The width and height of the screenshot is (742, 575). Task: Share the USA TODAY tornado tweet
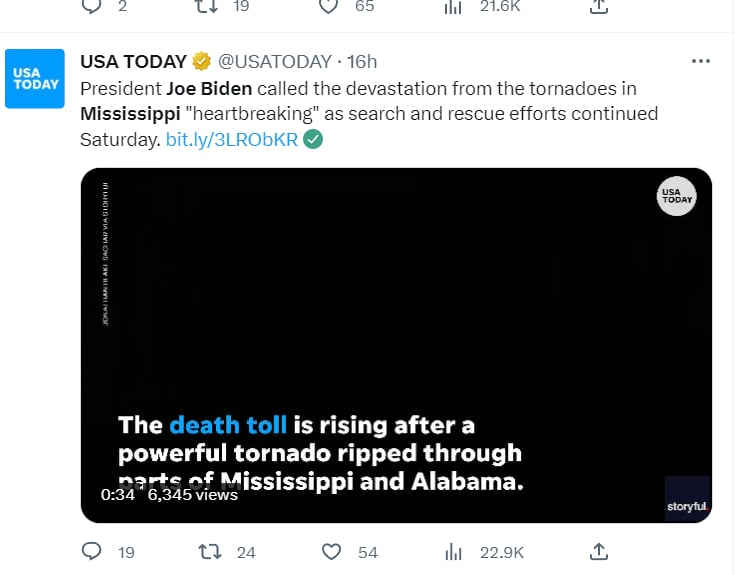[x=599, y=551]
